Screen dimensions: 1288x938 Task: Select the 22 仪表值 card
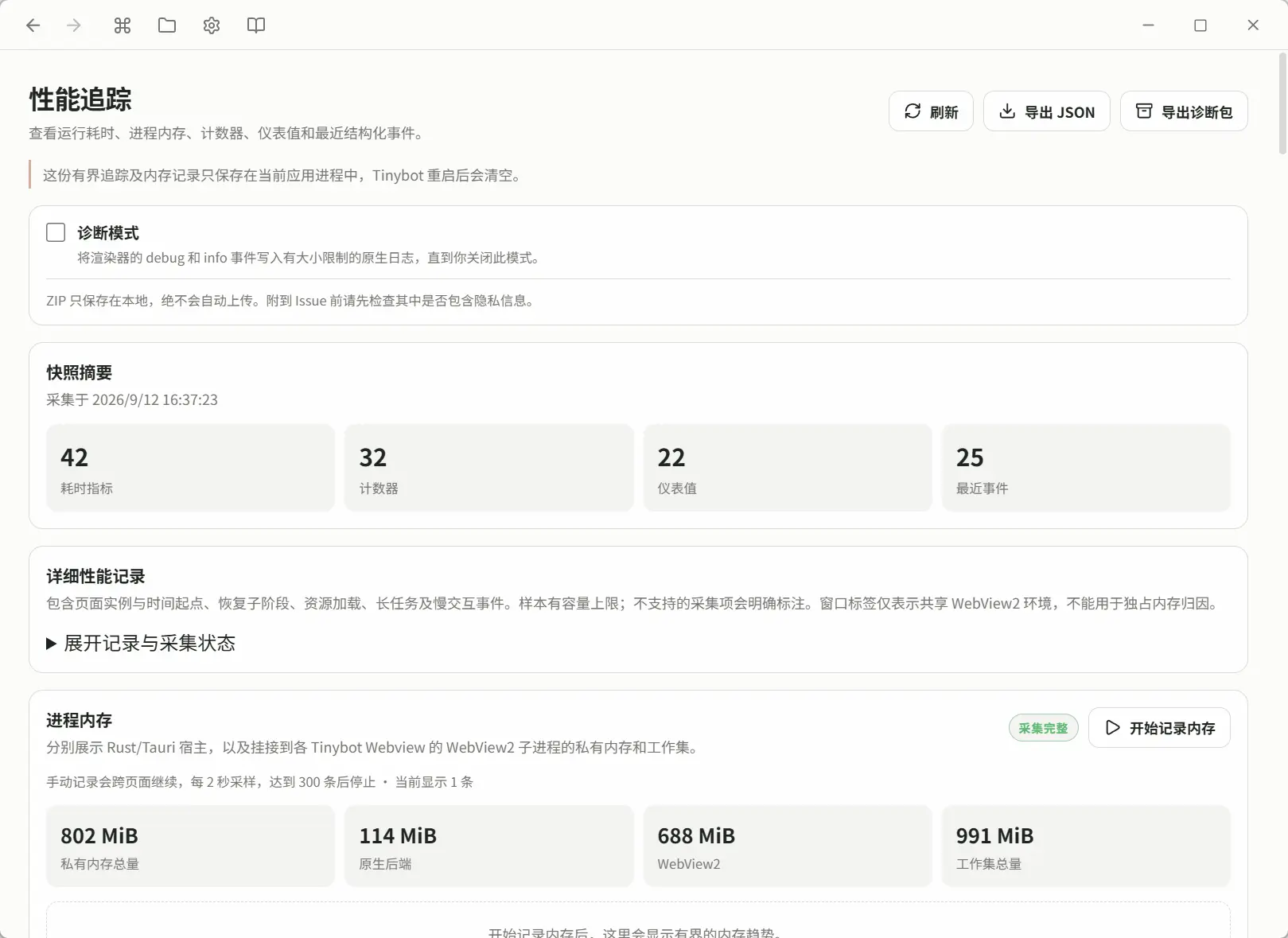coord(788,468)
